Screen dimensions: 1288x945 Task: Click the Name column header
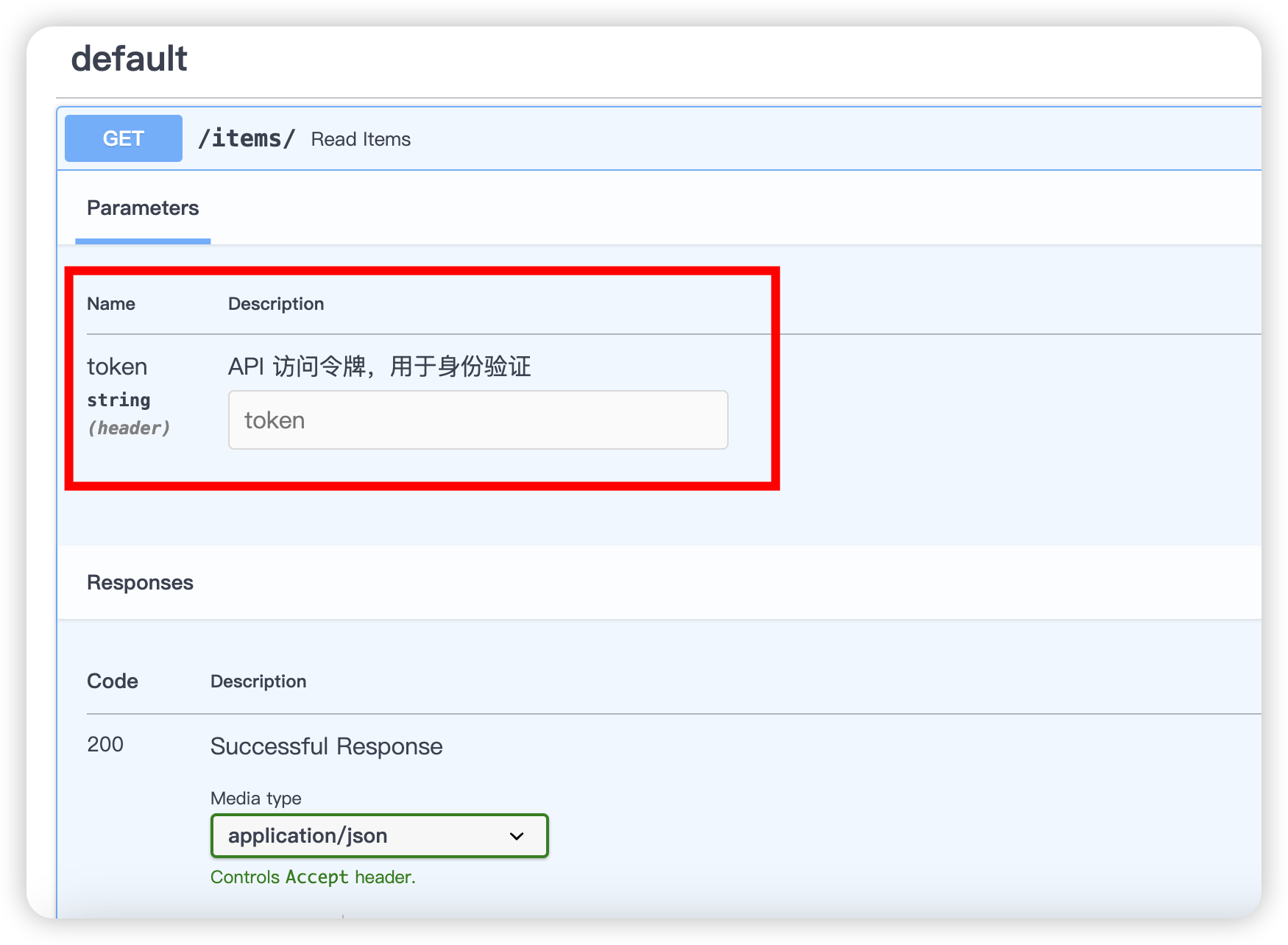pos(111,304)
